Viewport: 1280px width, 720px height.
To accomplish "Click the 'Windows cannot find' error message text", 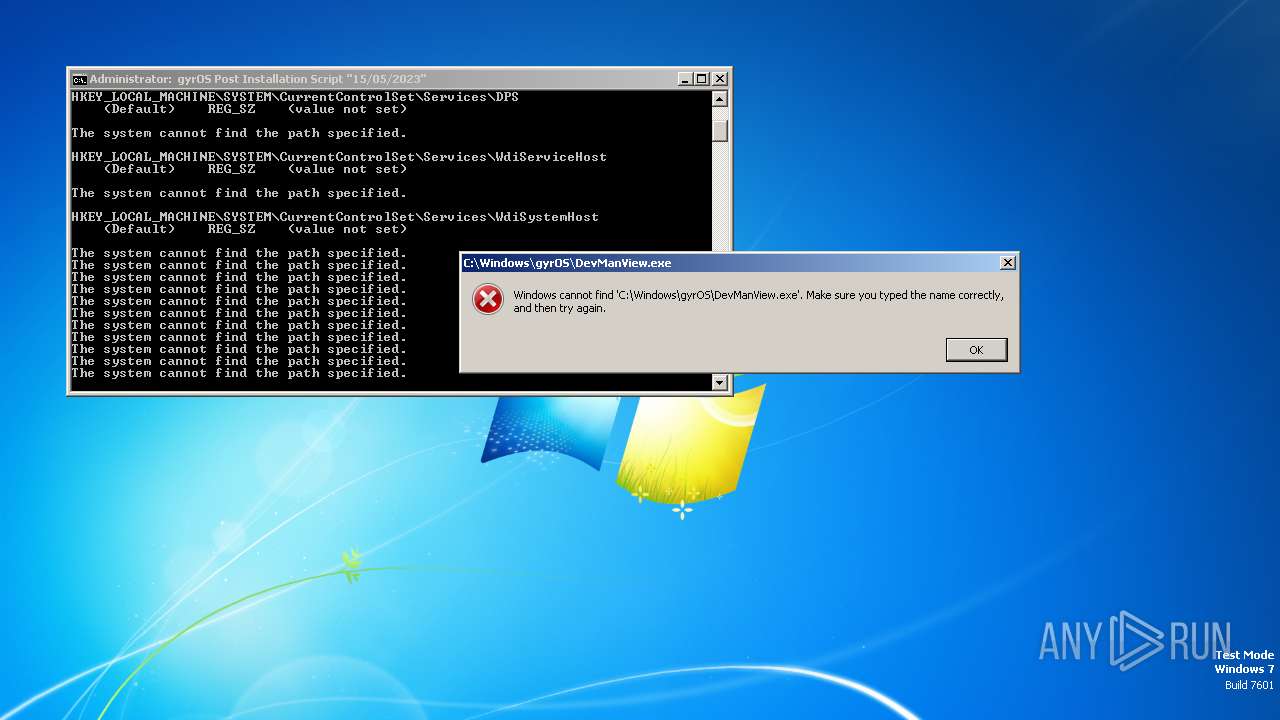I will [758, 301].
